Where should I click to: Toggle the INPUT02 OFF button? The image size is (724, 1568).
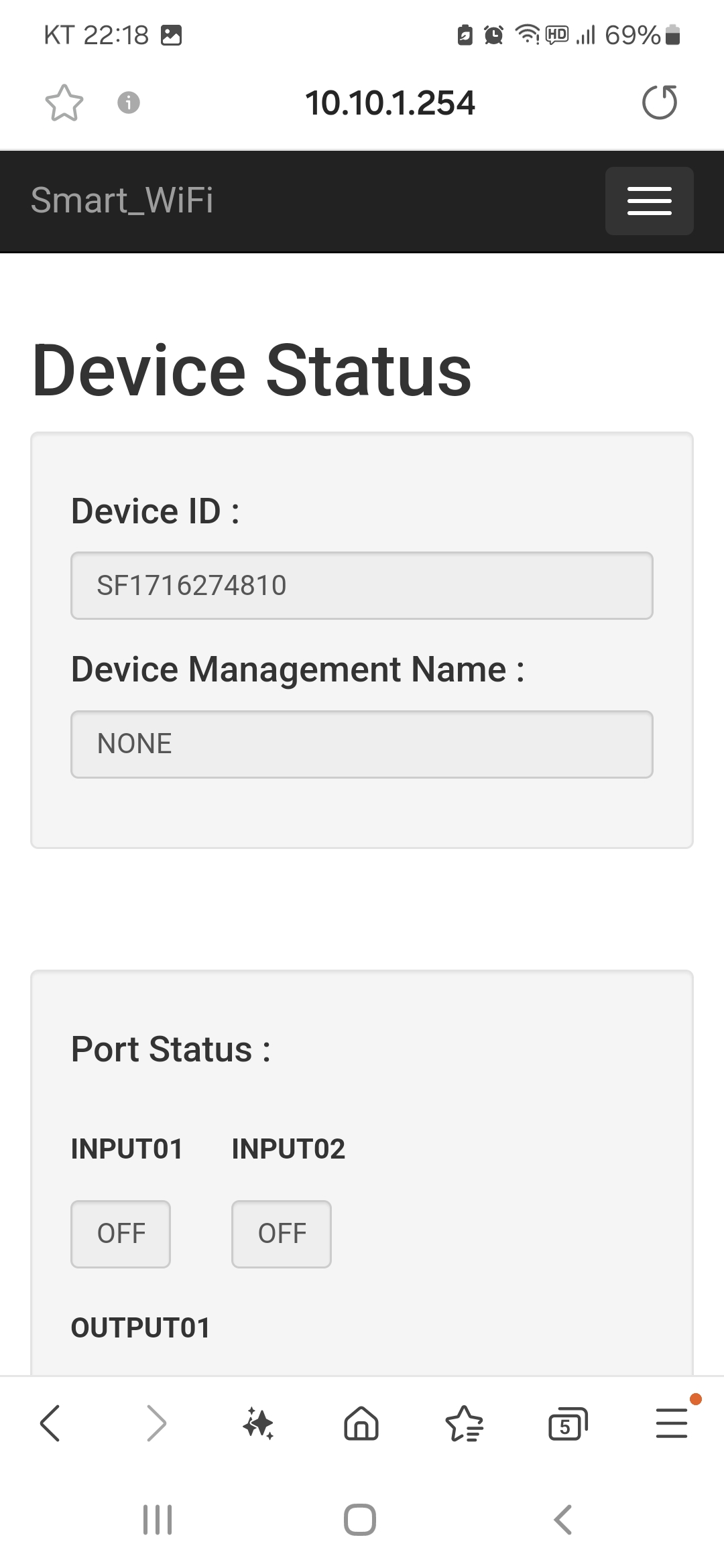(x=282, y=1234)
